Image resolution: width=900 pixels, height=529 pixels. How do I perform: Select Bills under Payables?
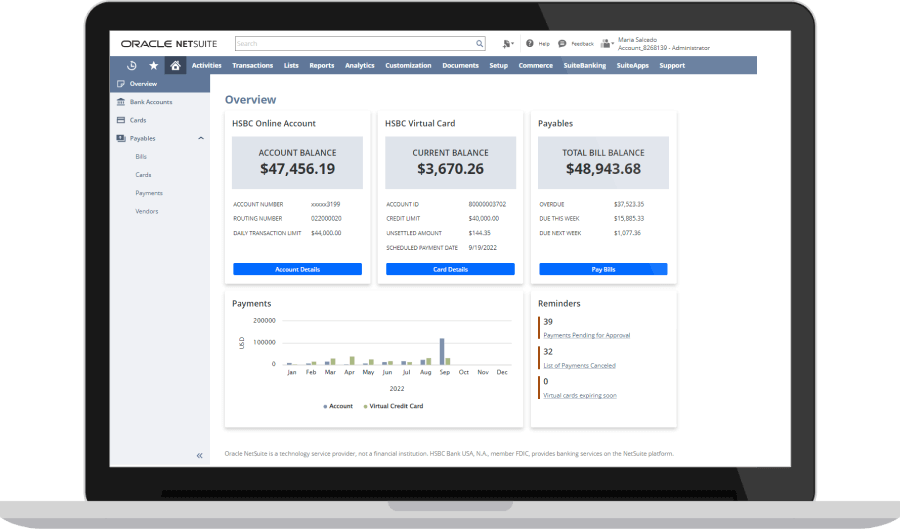click(x=141, y=157)
